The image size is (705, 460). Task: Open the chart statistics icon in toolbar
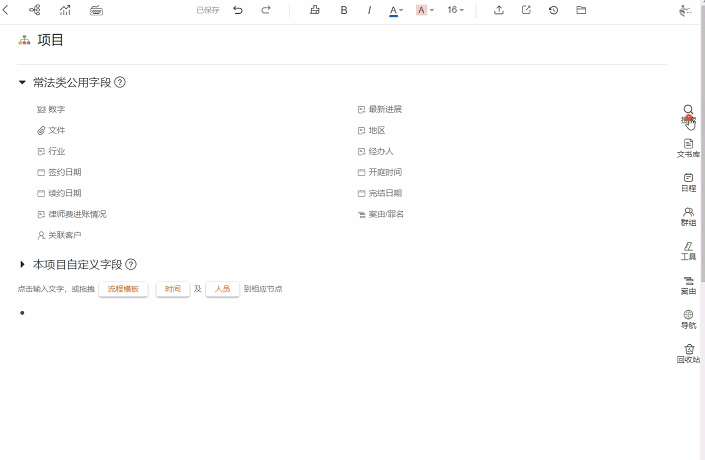[65, 10]
